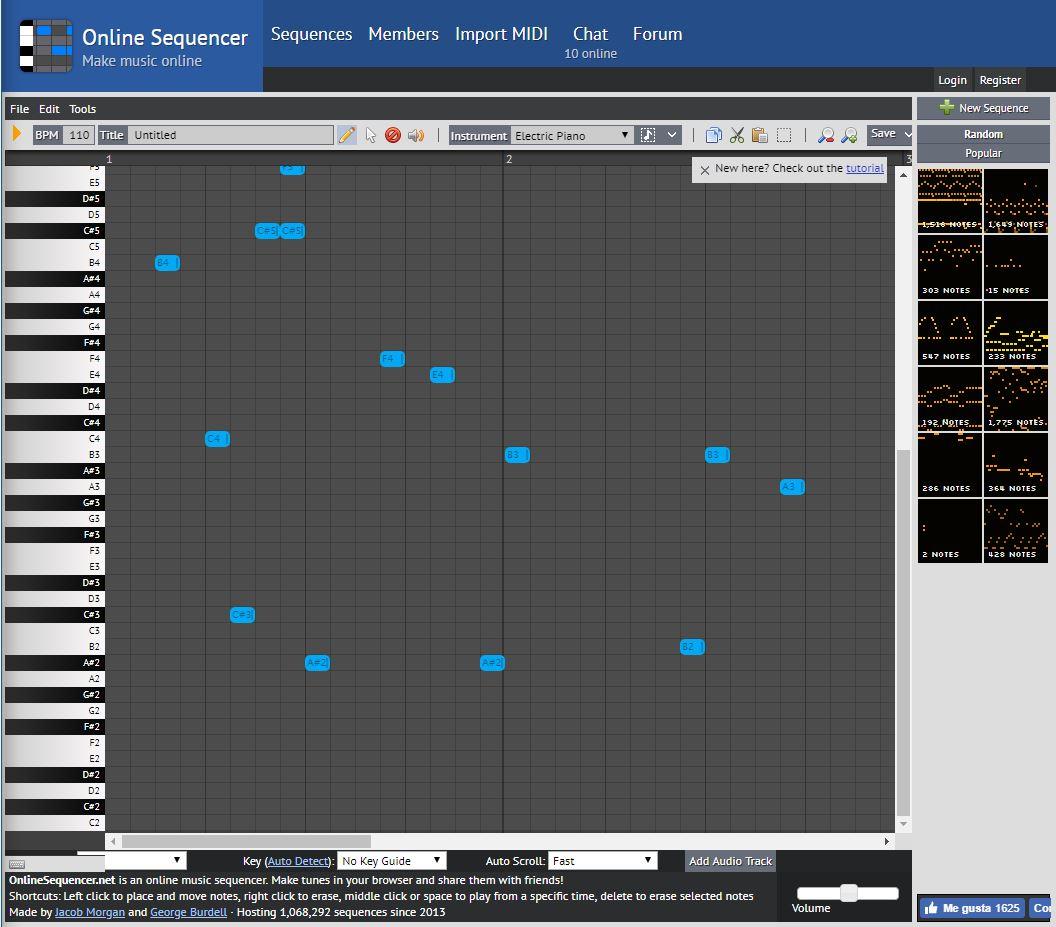The height and width of the screenshot is (927, 1056).
Task: Open the No Key Guide dropdown
Action: tap(391, 861)
